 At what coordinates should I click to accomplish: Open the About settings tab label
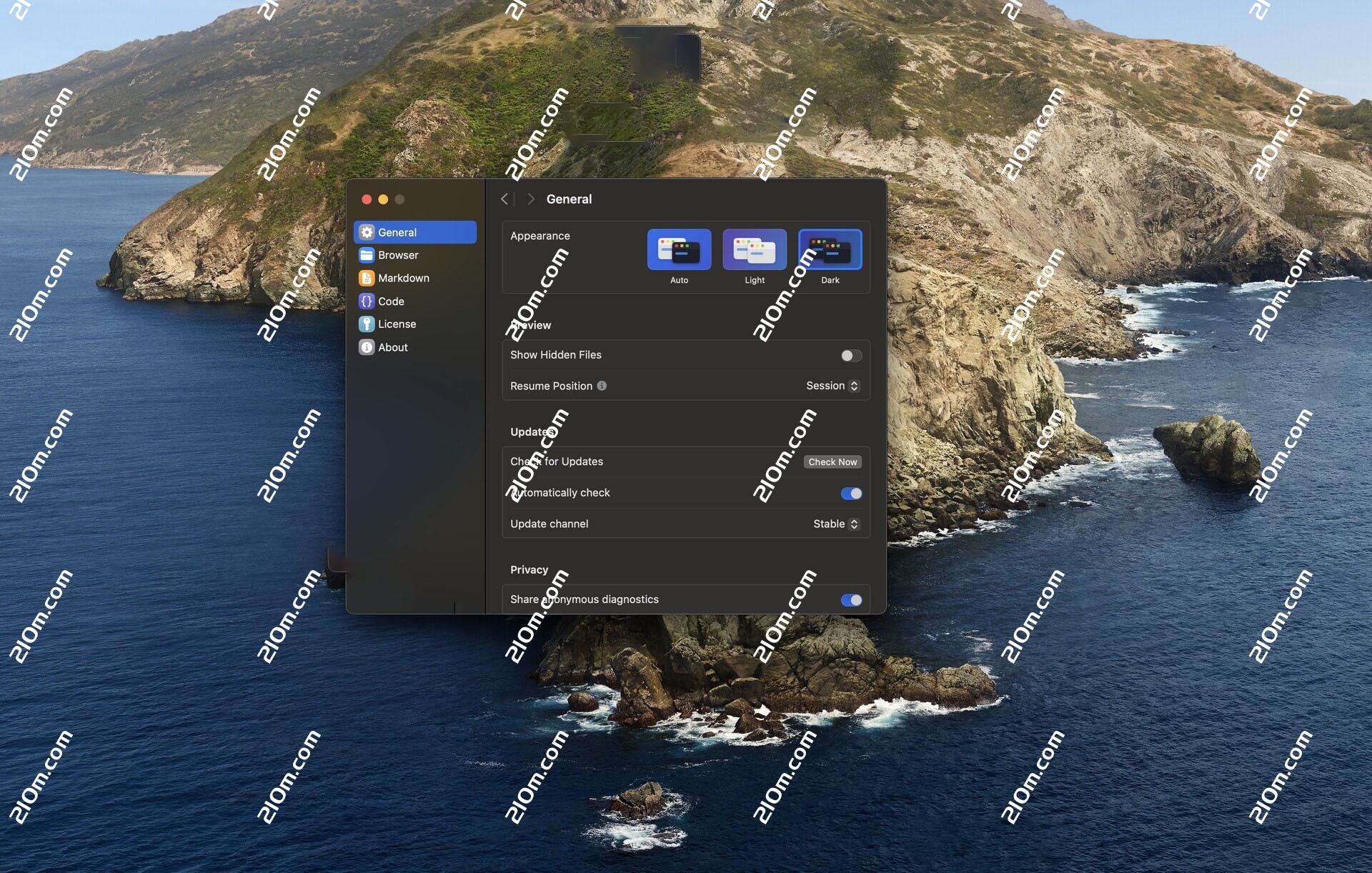(393, 347)
